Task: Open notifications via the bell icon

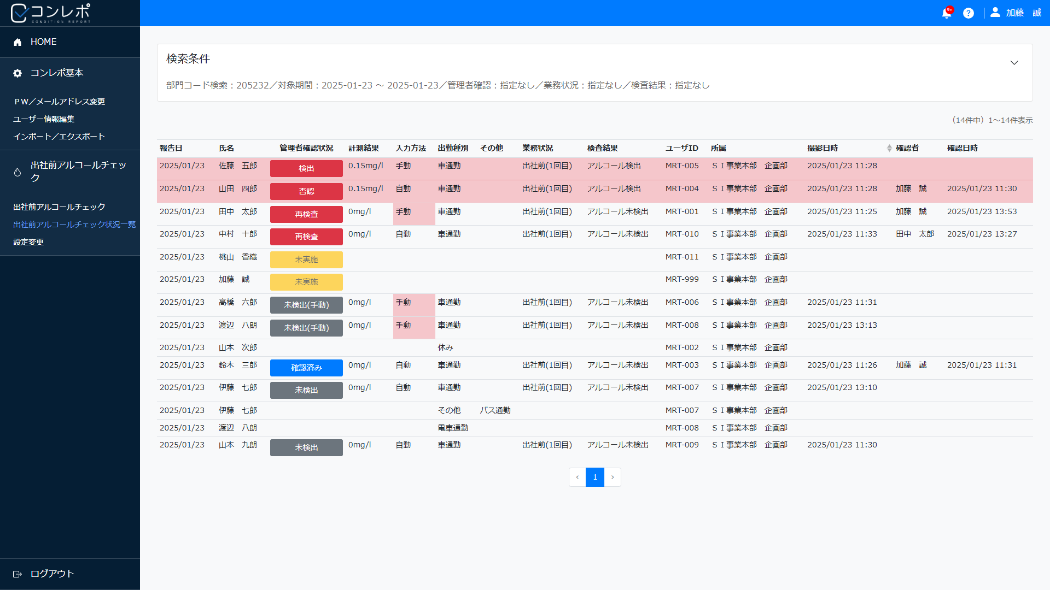Action: pyautogui.click(x=947, y=13)
